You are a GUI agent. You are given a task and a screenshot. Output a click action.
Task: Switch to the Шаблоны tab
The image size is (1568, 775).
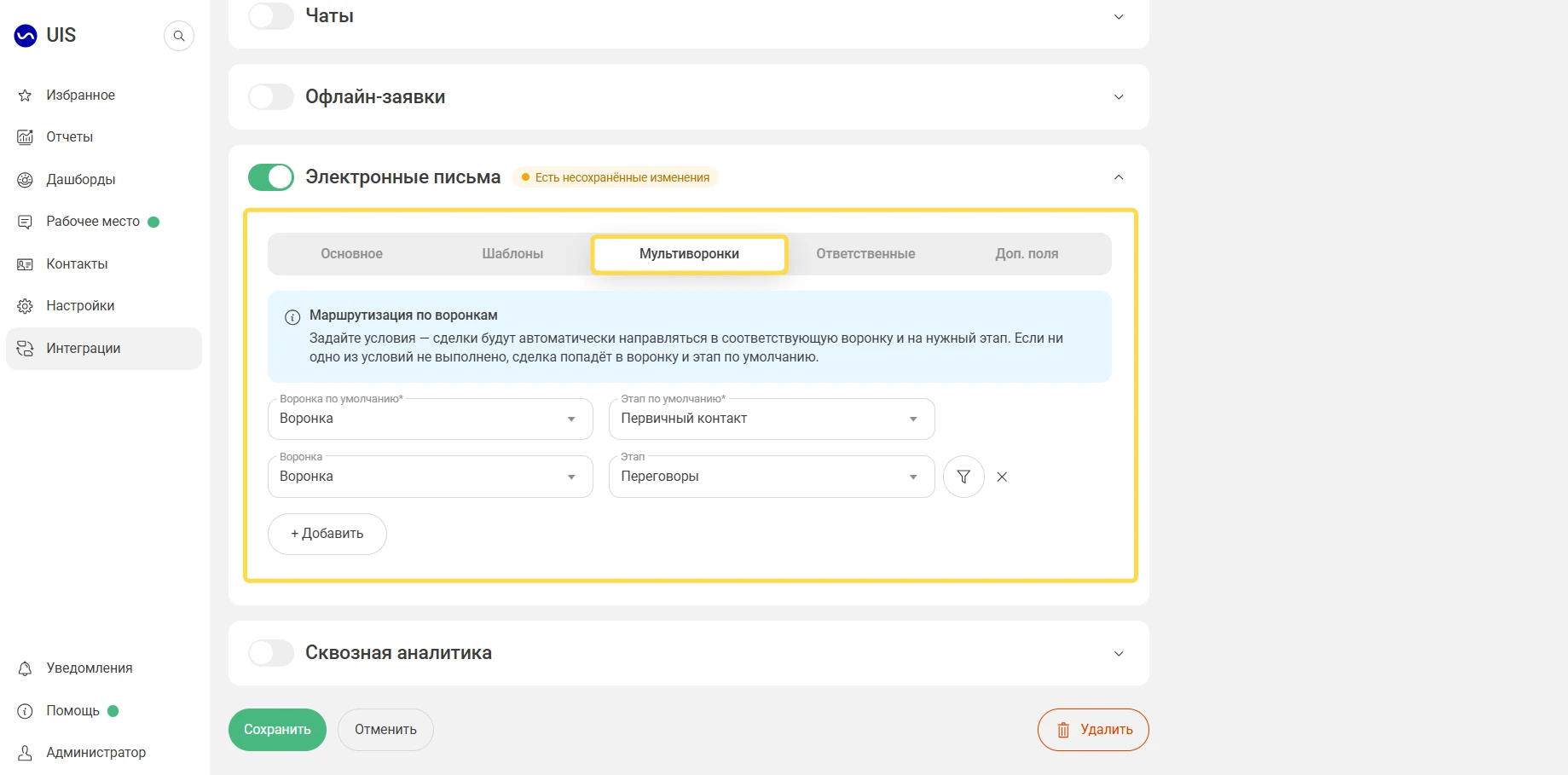pyautogui.click(x=512, y=254)
